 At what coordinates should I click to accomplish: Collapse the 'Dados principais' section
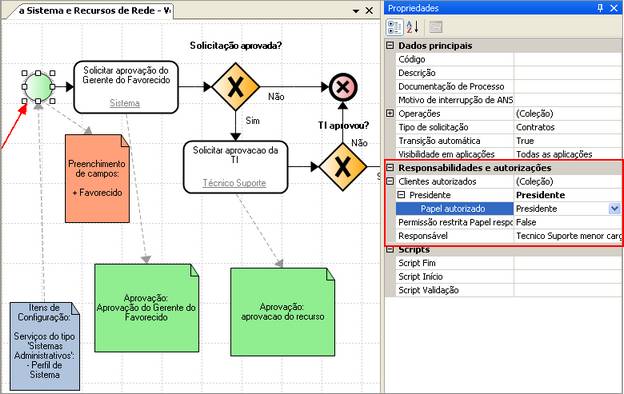(x=390, y=45)
